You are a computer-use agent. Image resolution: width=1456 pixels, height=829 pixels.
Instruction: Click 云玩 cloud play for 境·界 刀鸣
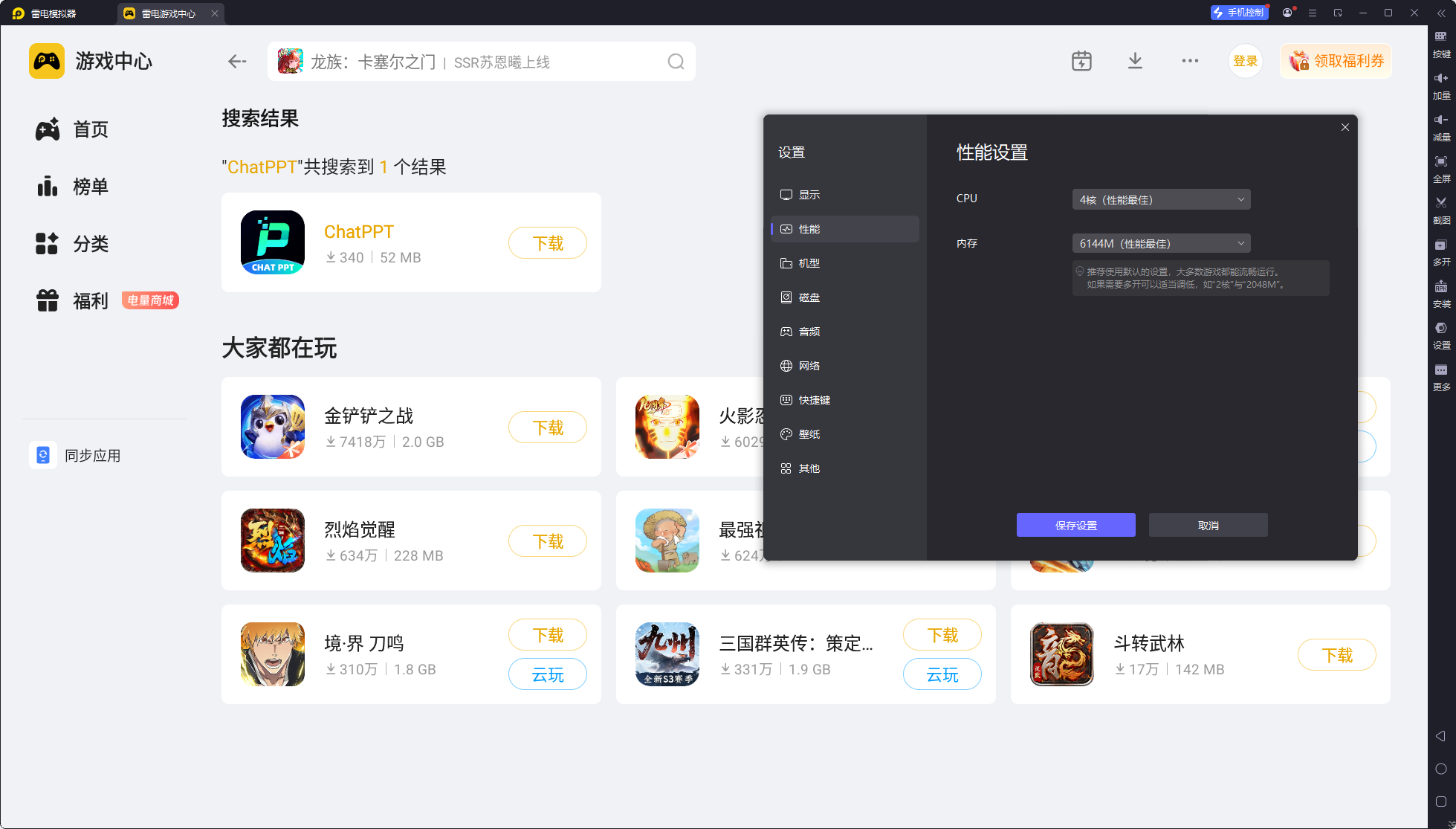click(548, 674)
